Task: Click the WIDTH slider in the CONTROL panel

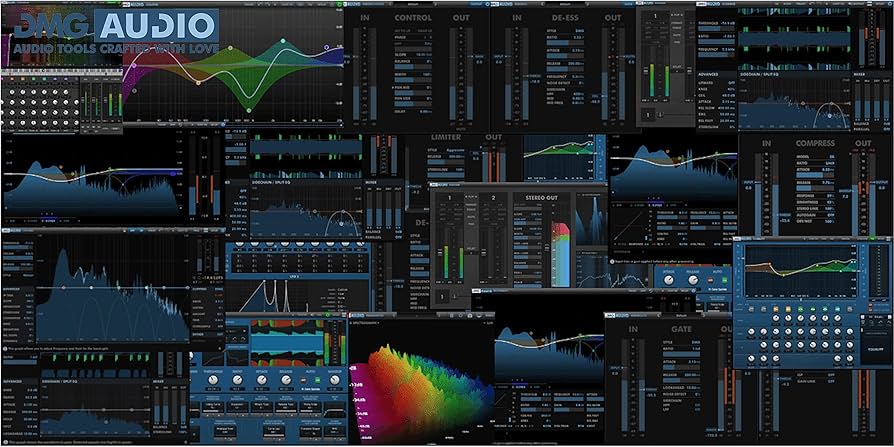Action: [x=413, y=80]
